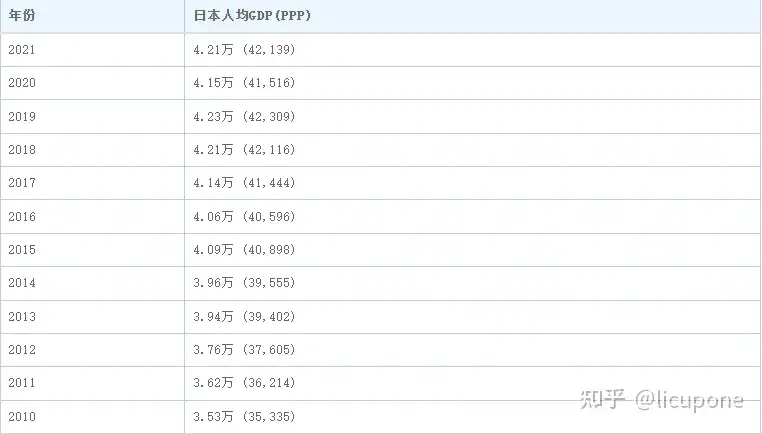Select the 2015 year cell
Viewport: 762px width, 433px height.
point(22,249)
